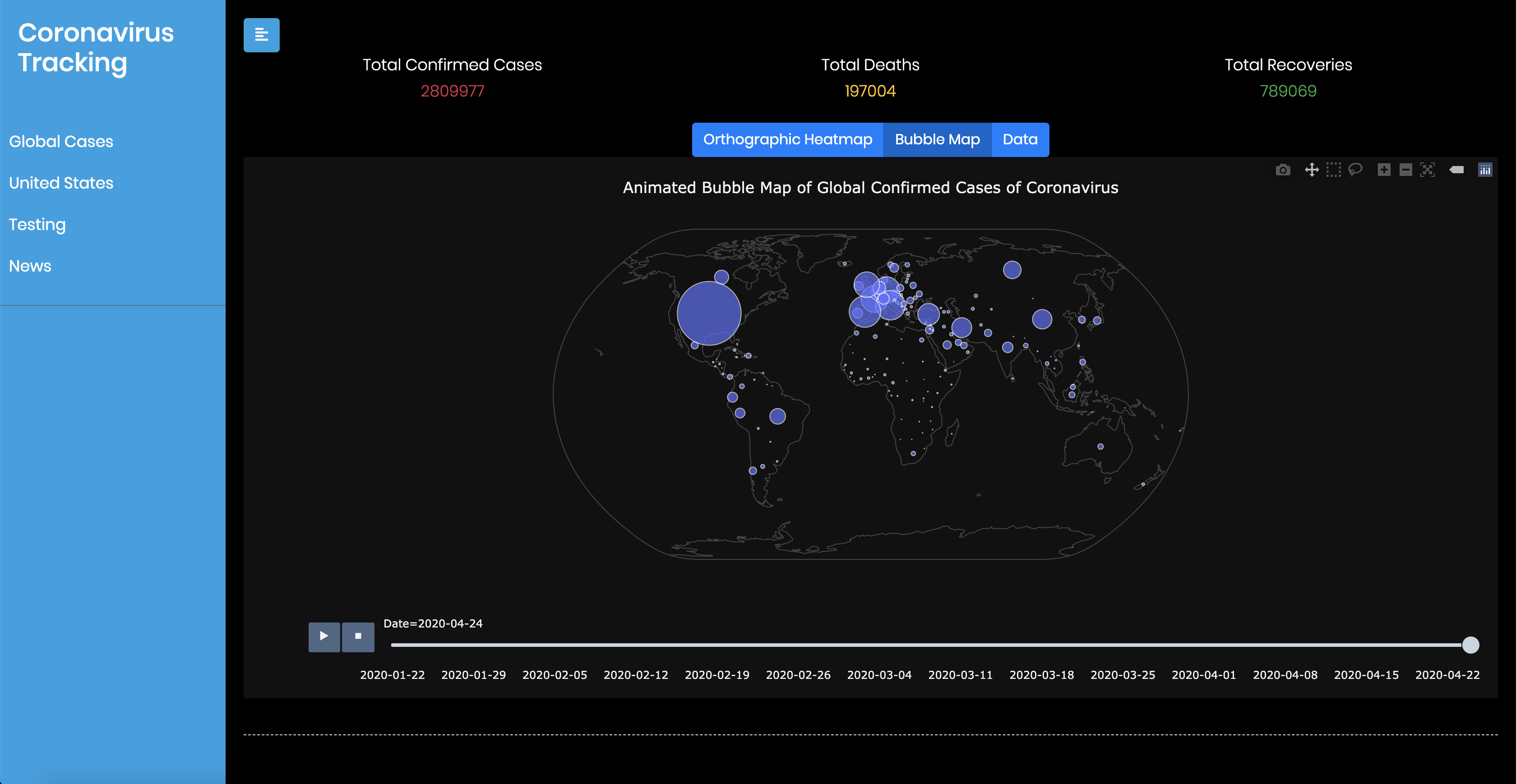This screenshot has width=1516, height=784.
Task: Open the Testing page
Action: point(37,225)
